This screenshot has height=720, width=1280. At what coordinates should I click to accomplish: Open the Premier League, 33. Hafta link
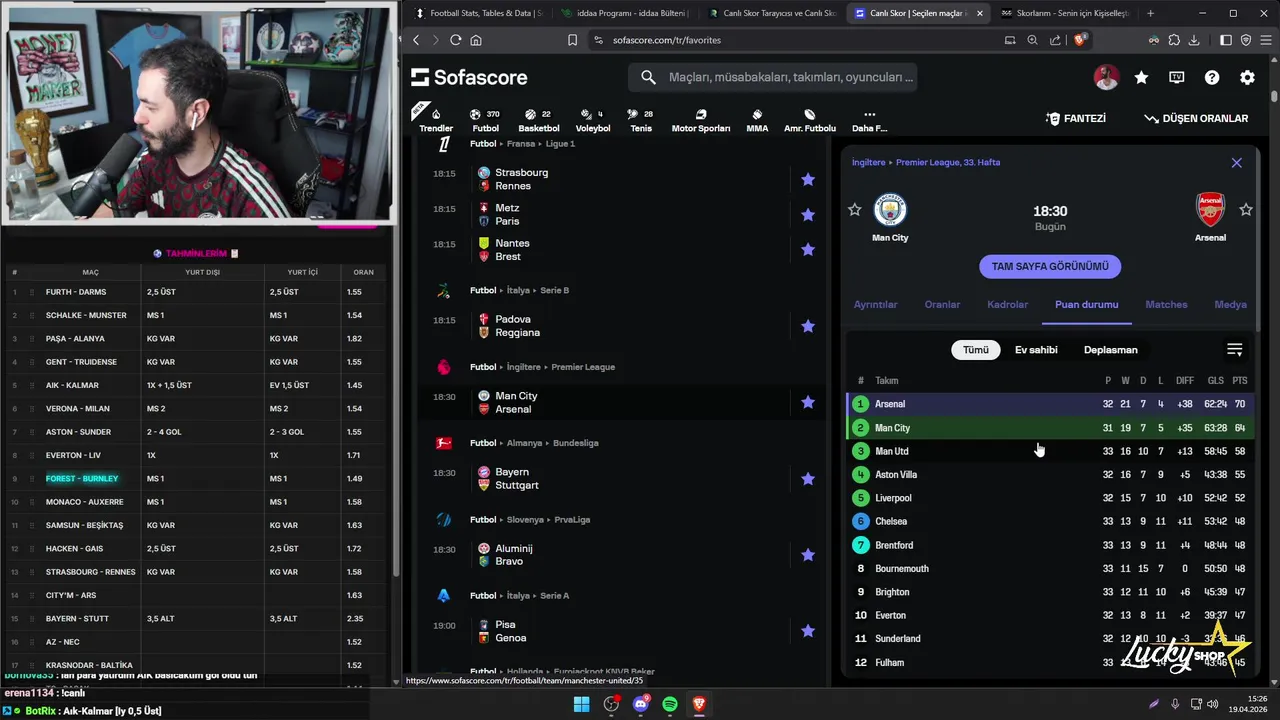948,162
